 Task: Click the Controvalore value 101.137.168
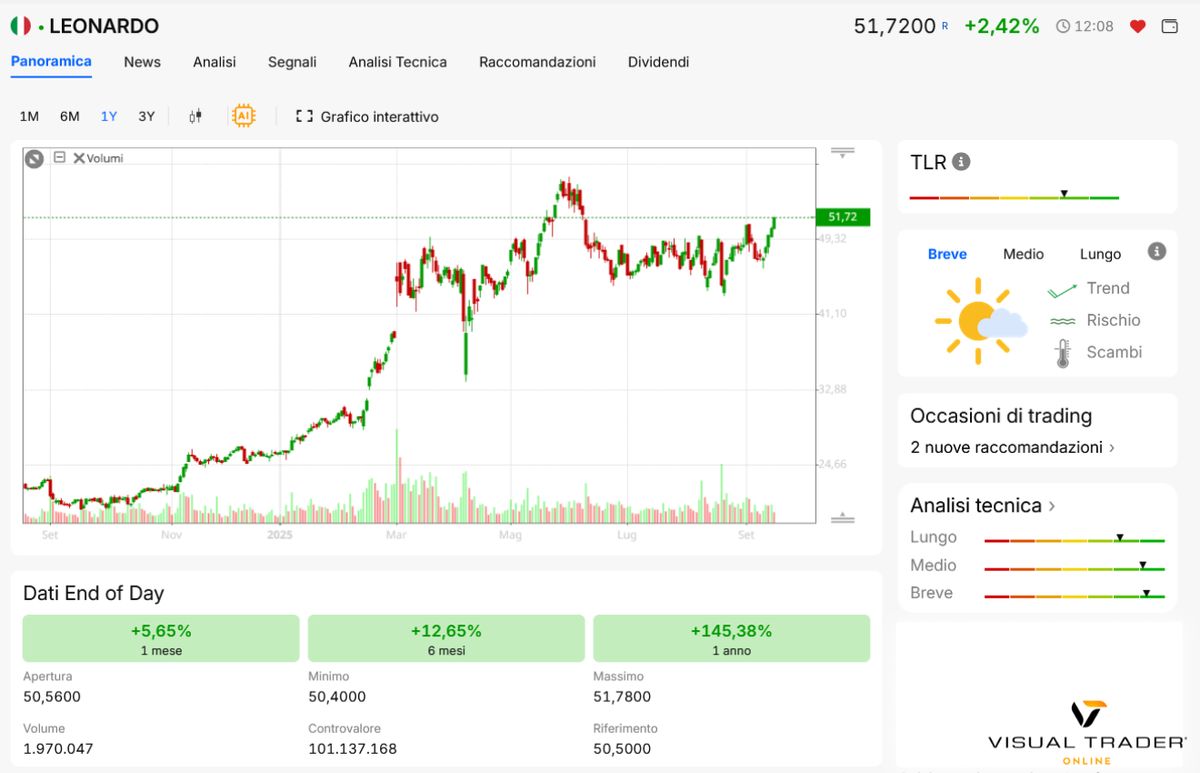pyautogui.click(x=353, y=748)
